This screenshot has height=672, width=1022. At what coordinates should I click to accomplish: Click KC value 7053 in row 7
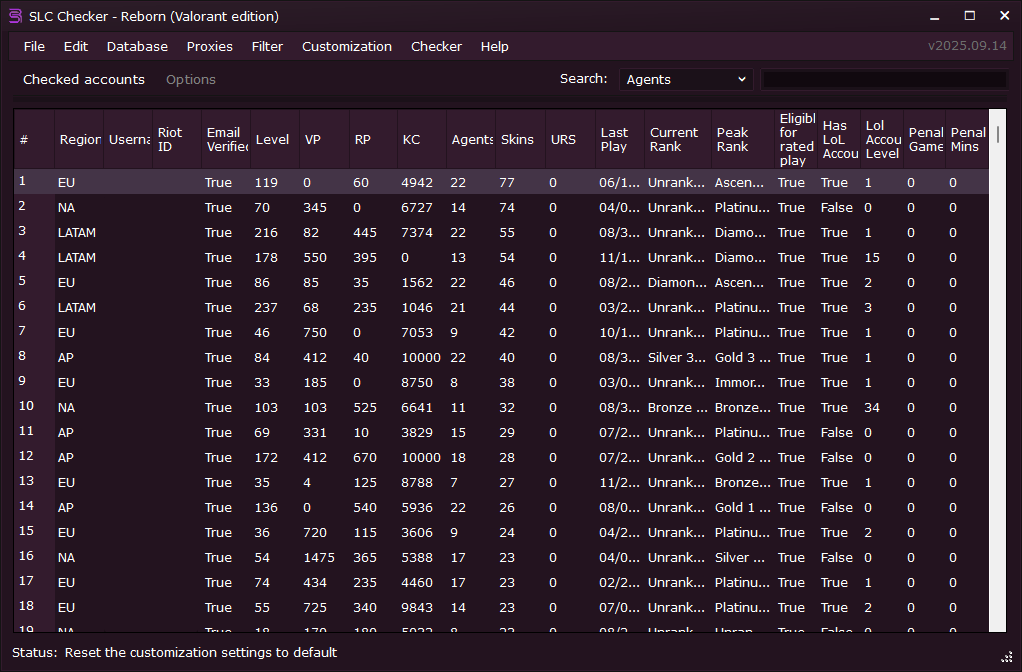pos(417,332)
